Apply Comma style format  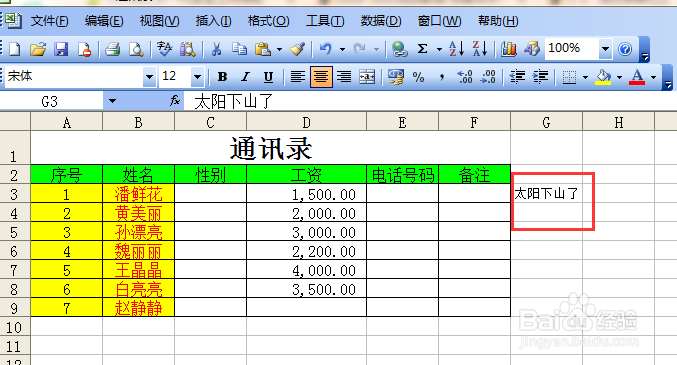coord(441,77)
